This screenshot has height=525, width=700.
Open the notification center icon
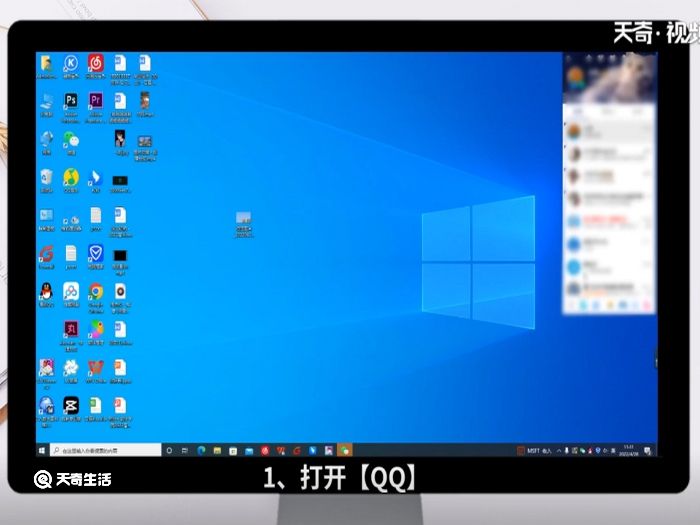(647, 451)
